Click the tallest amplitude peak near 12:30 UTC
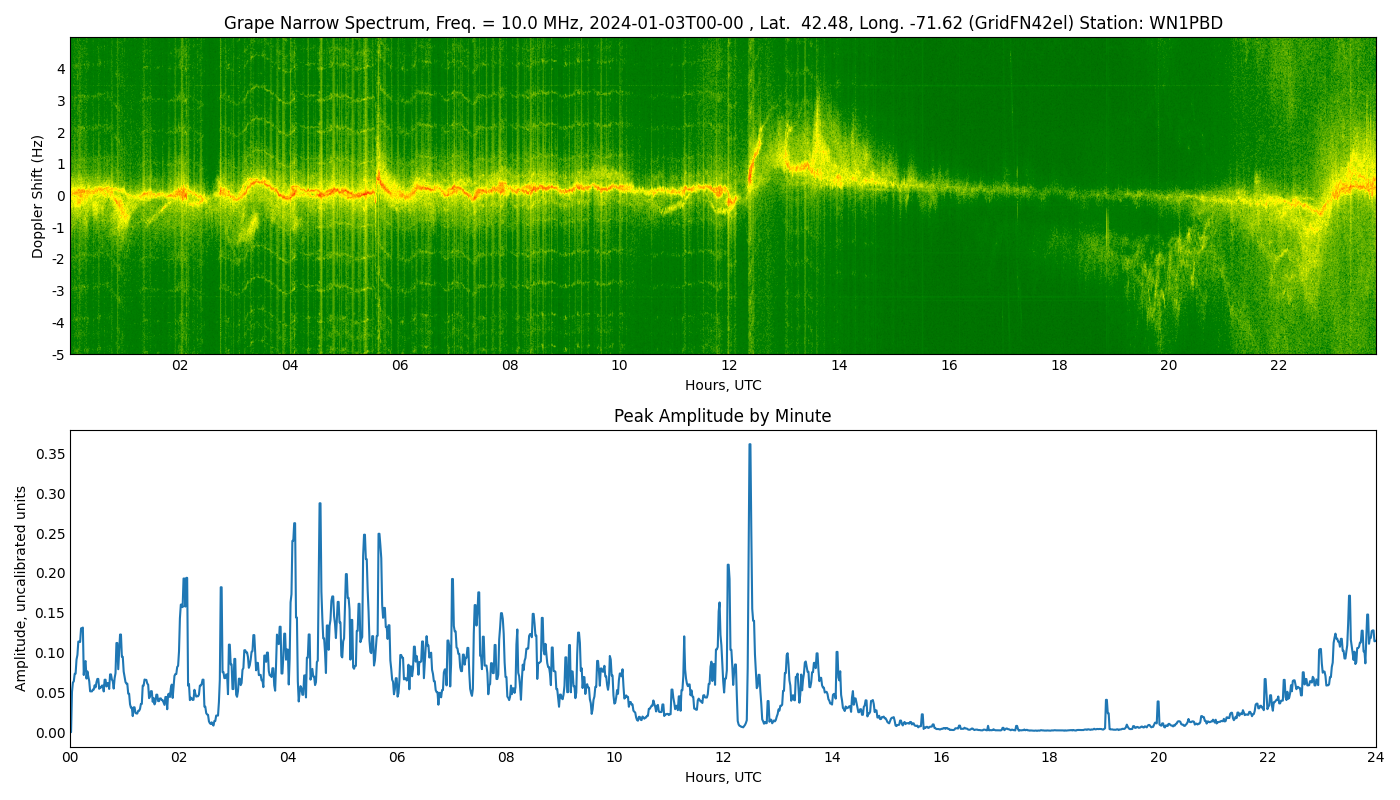1400x800 pixels. click(x=749, y=446)
